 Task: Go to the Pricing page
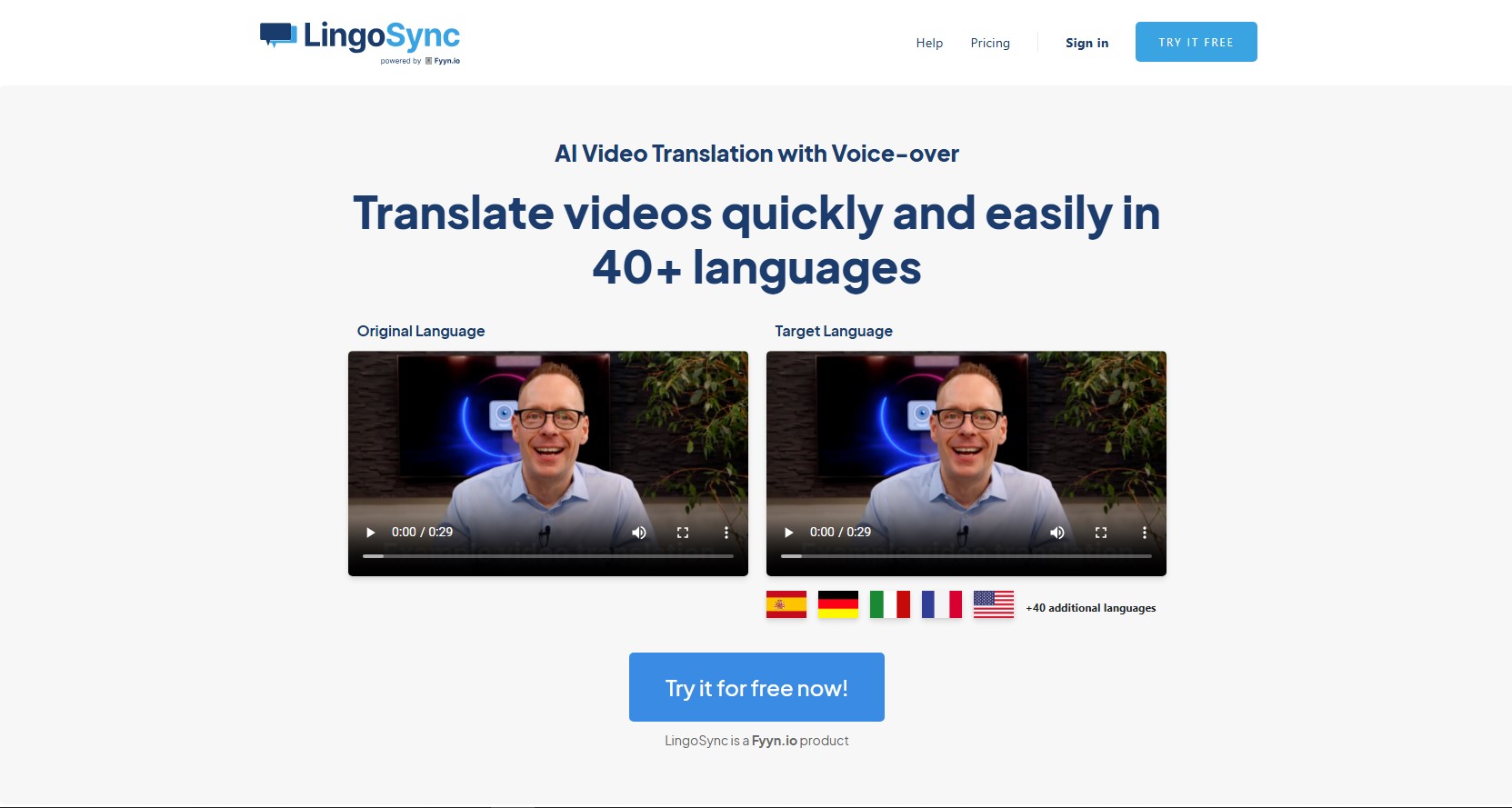pos(990,43)
